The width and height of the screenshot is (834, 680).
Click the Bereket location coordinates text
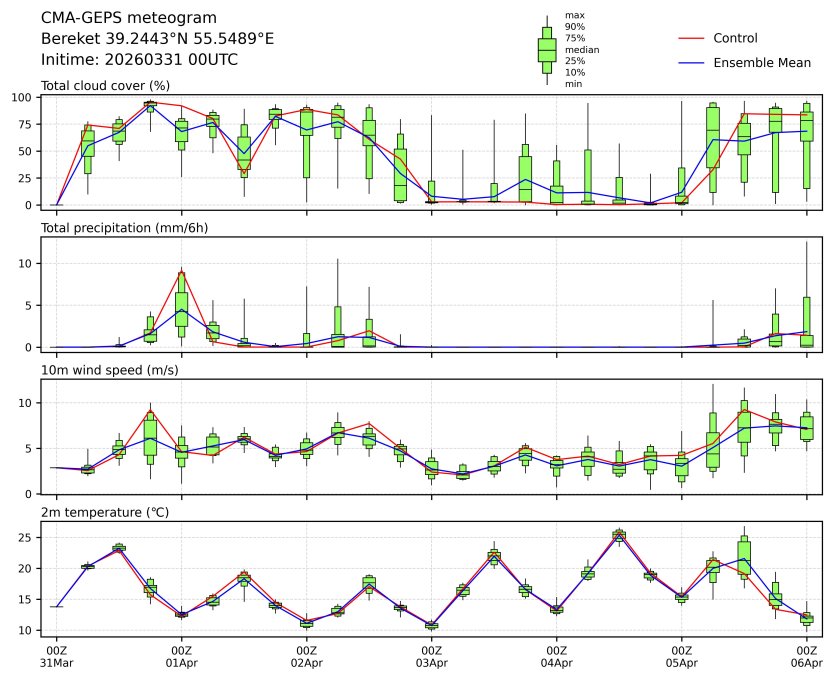[157, 38]
